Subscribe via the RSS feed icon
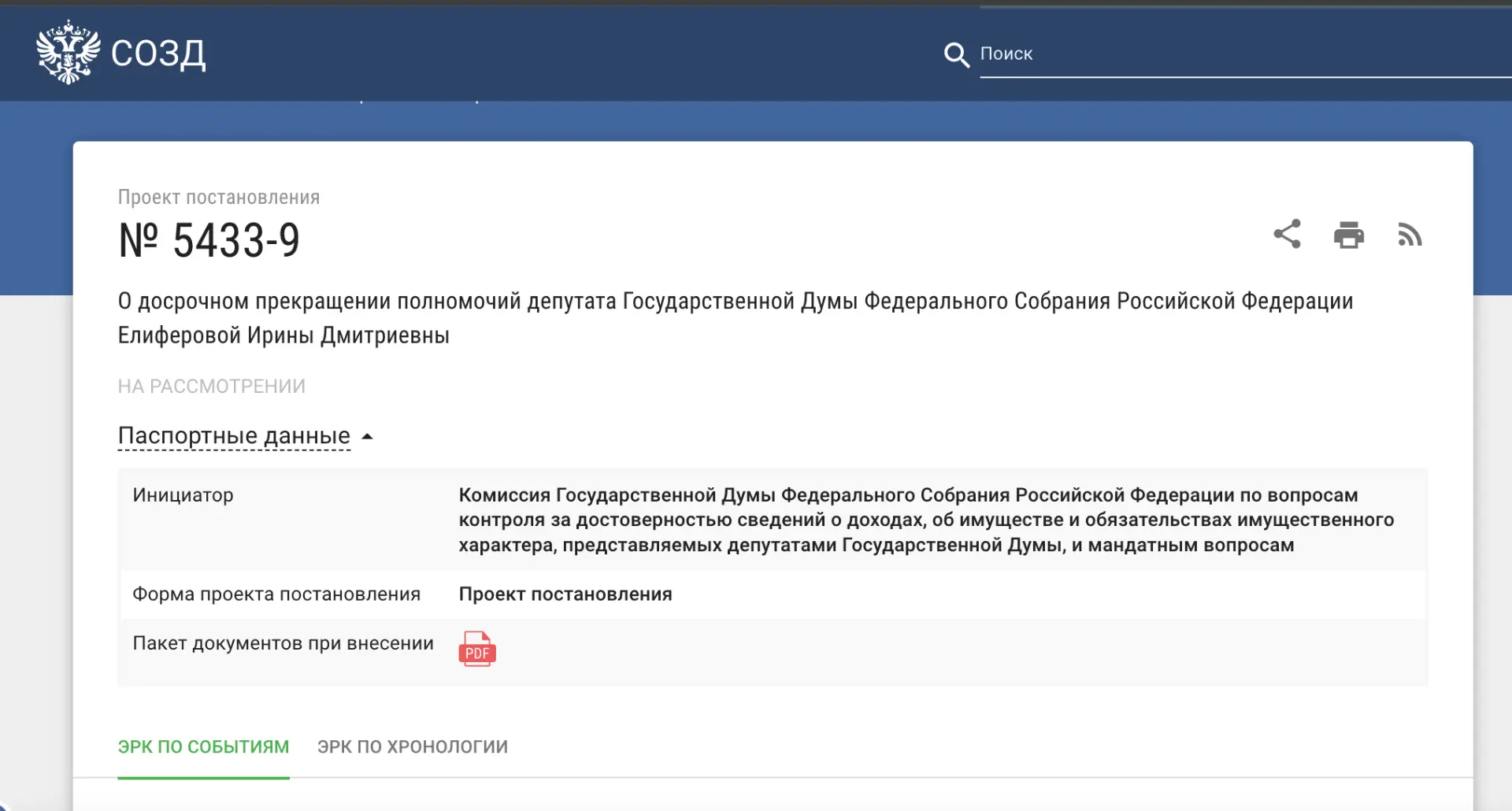This screenshot has width=1512, height=811. point(1410,235)
